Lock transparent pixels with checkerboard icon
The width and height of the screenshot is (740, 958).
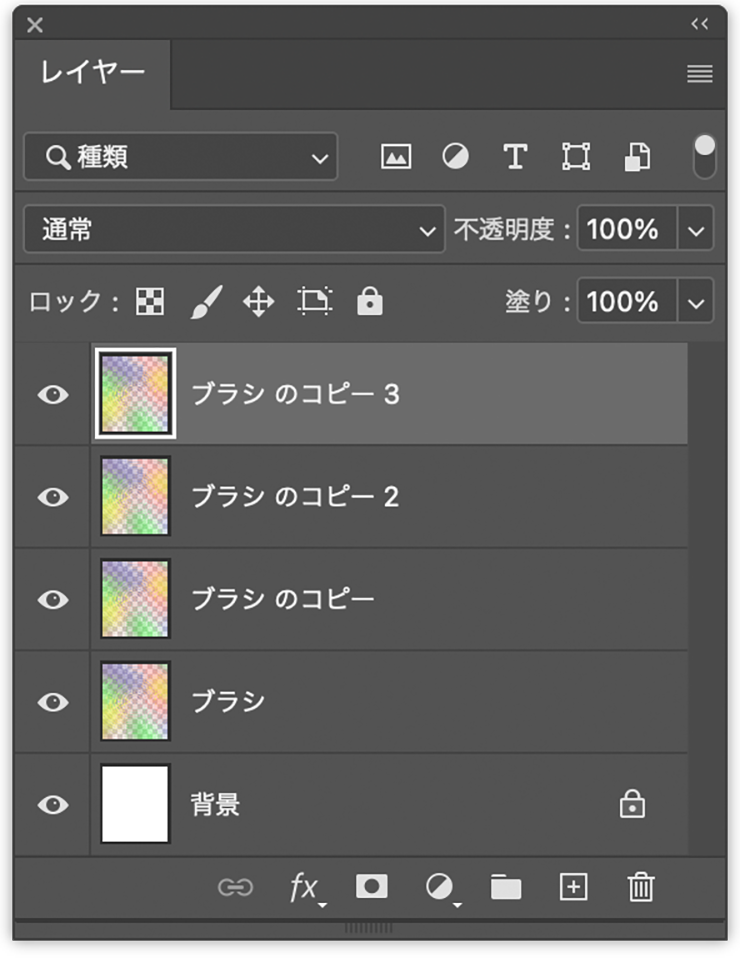tap(150, 301)
